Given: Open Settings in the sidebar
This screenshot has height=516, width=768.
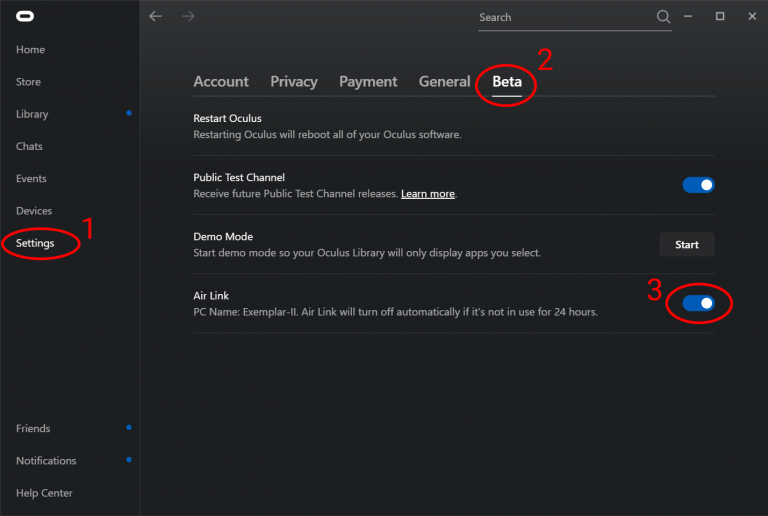Looking at the screenshot, I should pos(35,243).
